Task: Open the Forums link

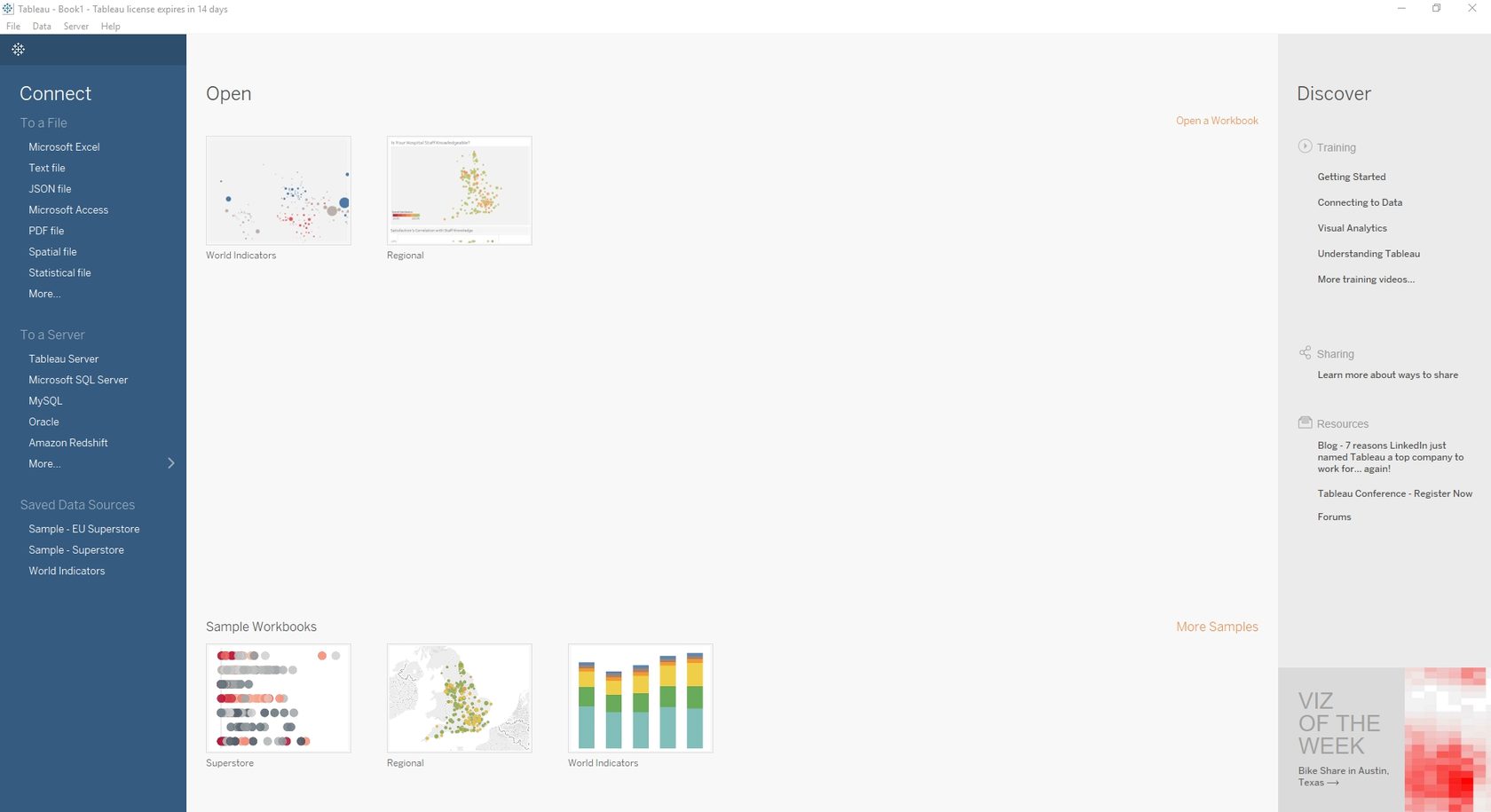Action: pos(1334,517)
